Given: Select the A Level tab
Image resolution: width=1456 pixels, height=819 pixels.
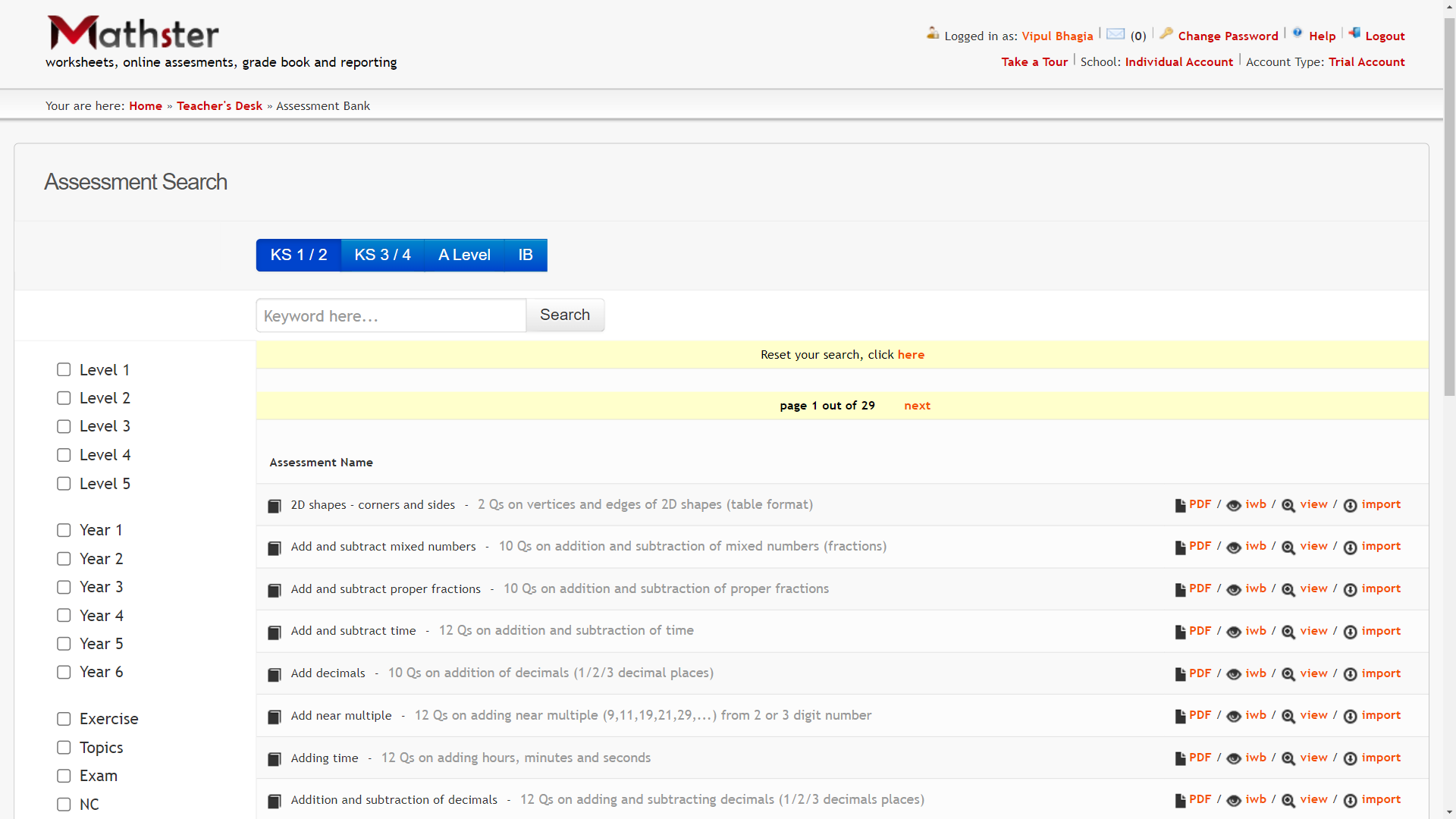Looking at the screenshot, I should 464,255.
